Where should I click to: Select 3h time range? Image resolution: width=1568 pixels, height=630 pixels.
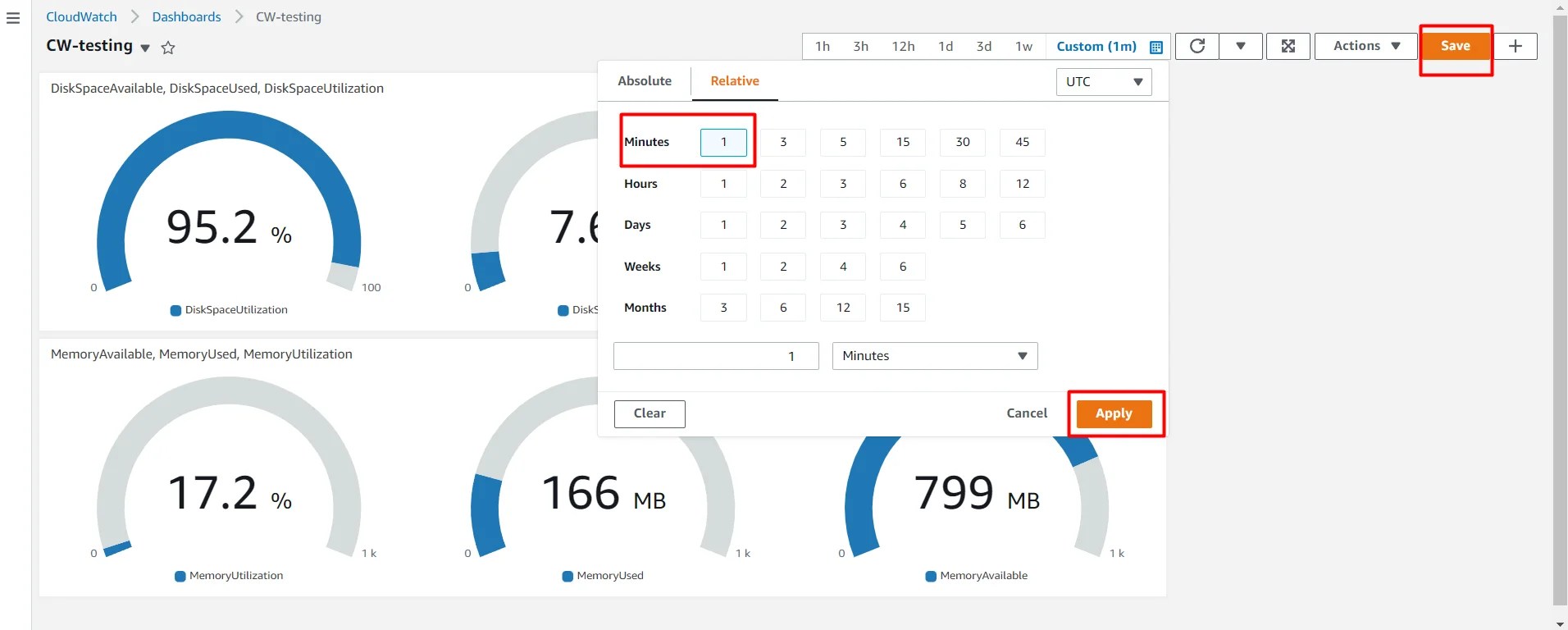(860, 47)
